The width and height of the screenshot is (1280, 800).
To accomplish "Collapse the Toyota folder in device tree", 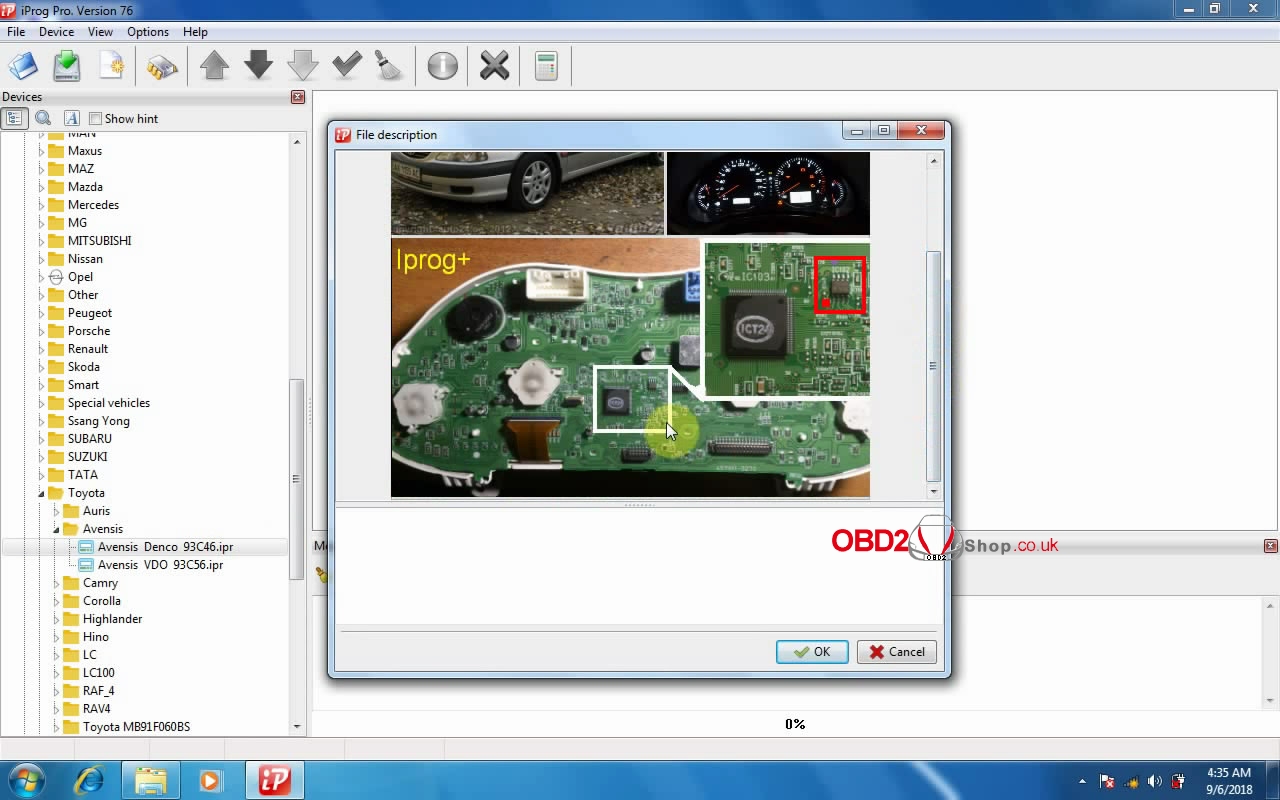I will coord(42,493).
